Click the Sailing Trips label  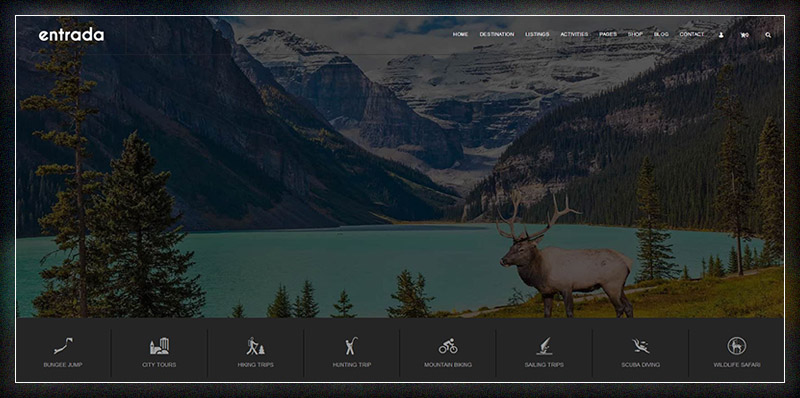[544, 365]
